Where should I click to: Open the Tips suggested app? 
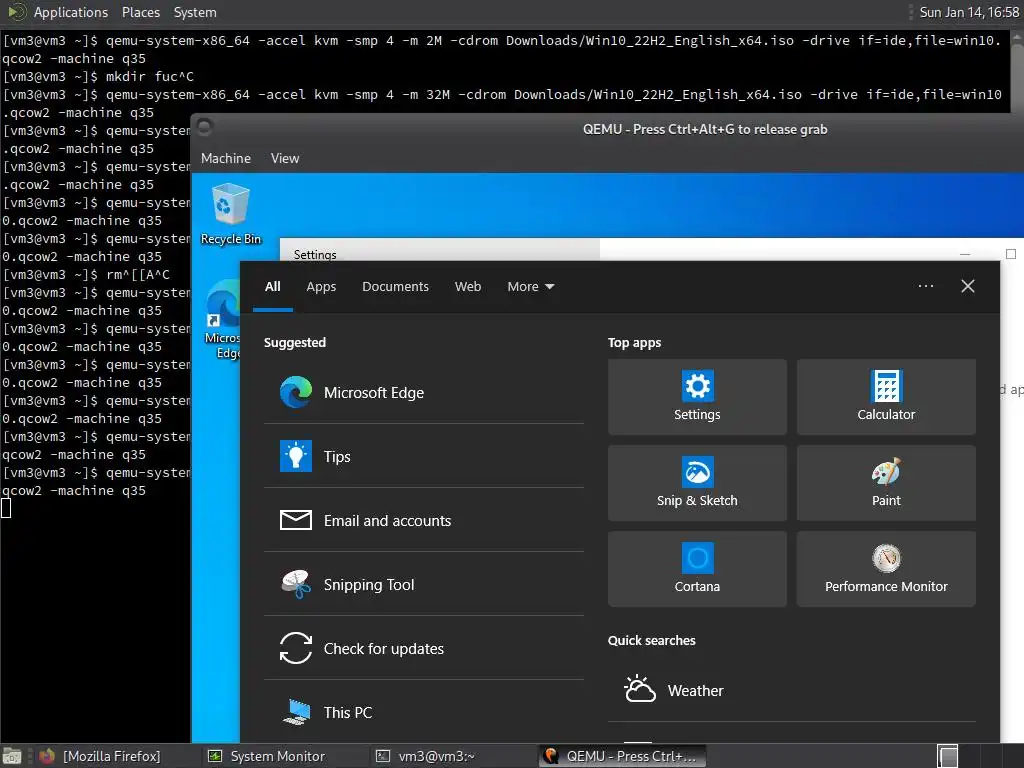[x=423, y=456]
